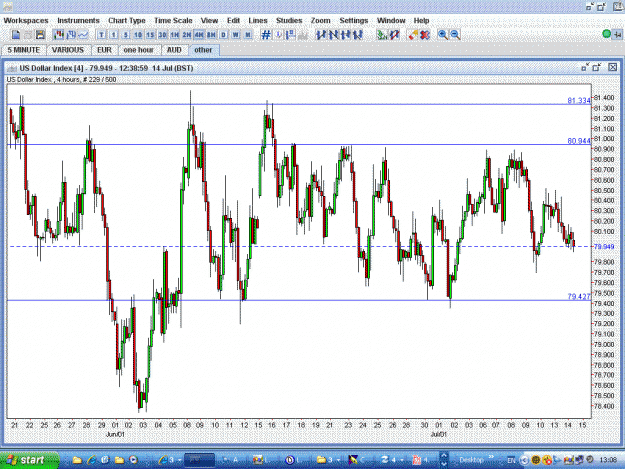Click the new document icon
The height and width of the screenshot is (469, 625).
tap(16, 35)
